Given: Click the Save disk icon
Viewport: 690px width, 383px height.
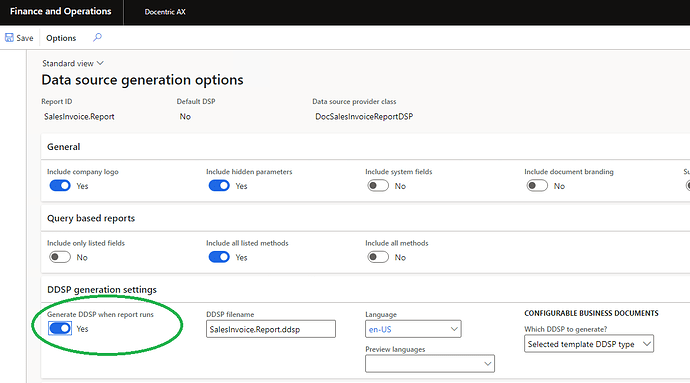Looking at the screenshot, I should pos(9,38).
